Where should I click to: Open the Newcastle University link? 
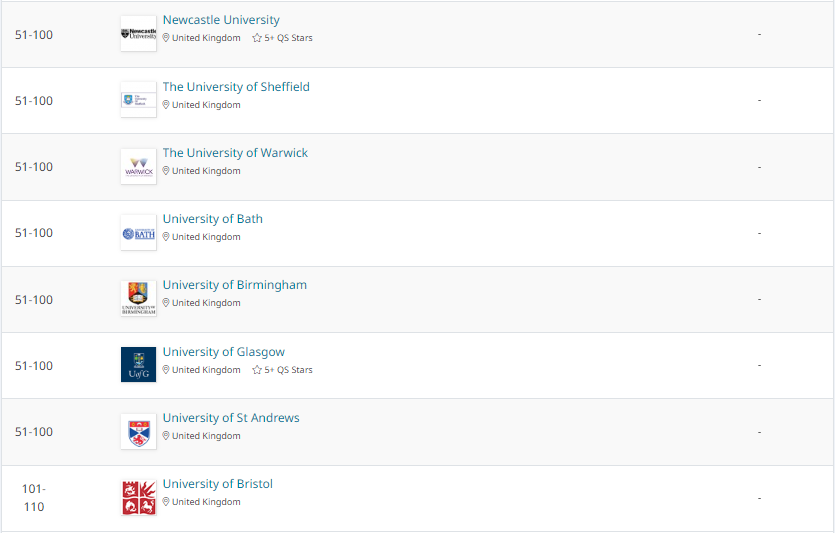pos(221,20)
